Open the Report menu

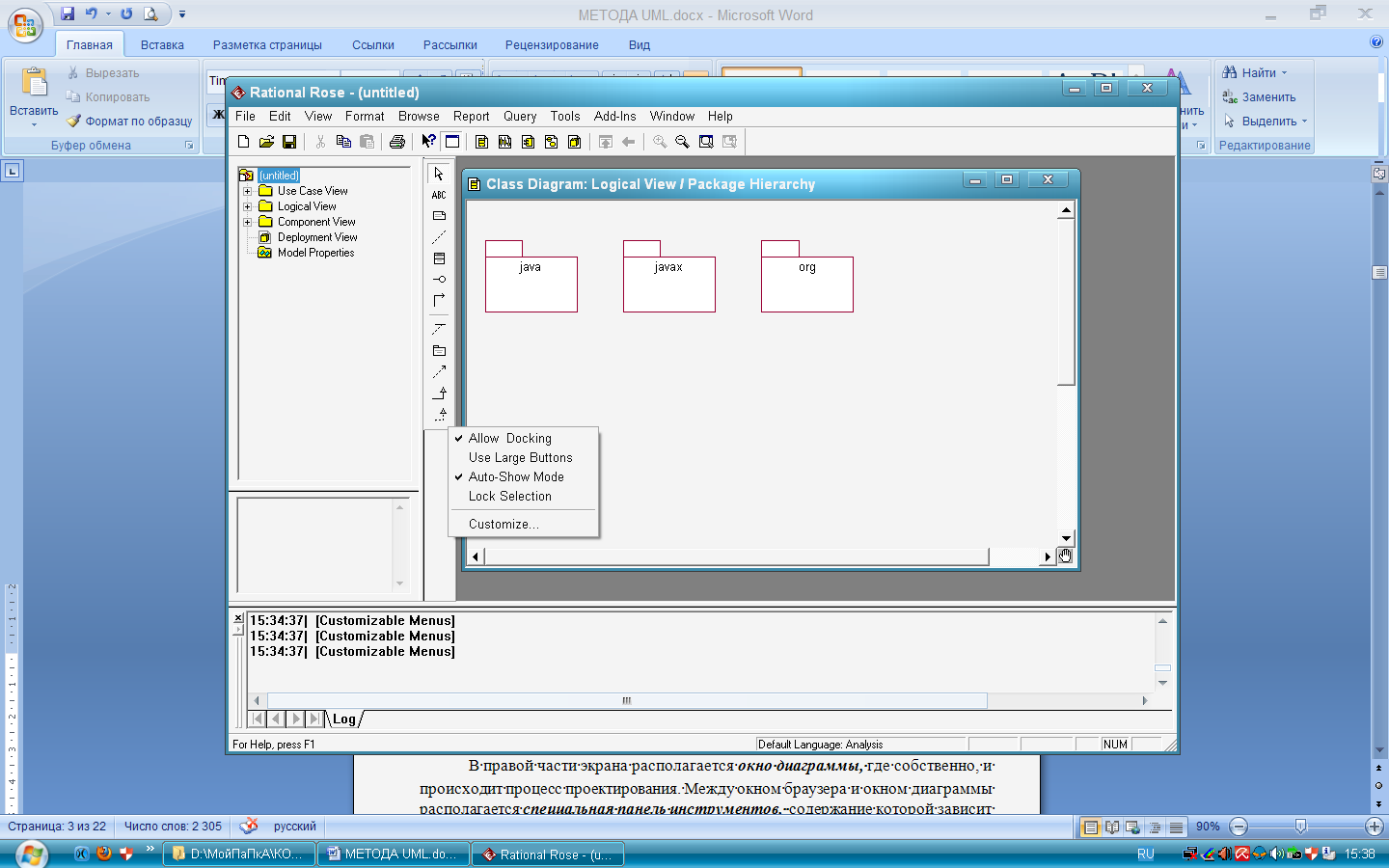pyautogui.click(x=472, y=116)
